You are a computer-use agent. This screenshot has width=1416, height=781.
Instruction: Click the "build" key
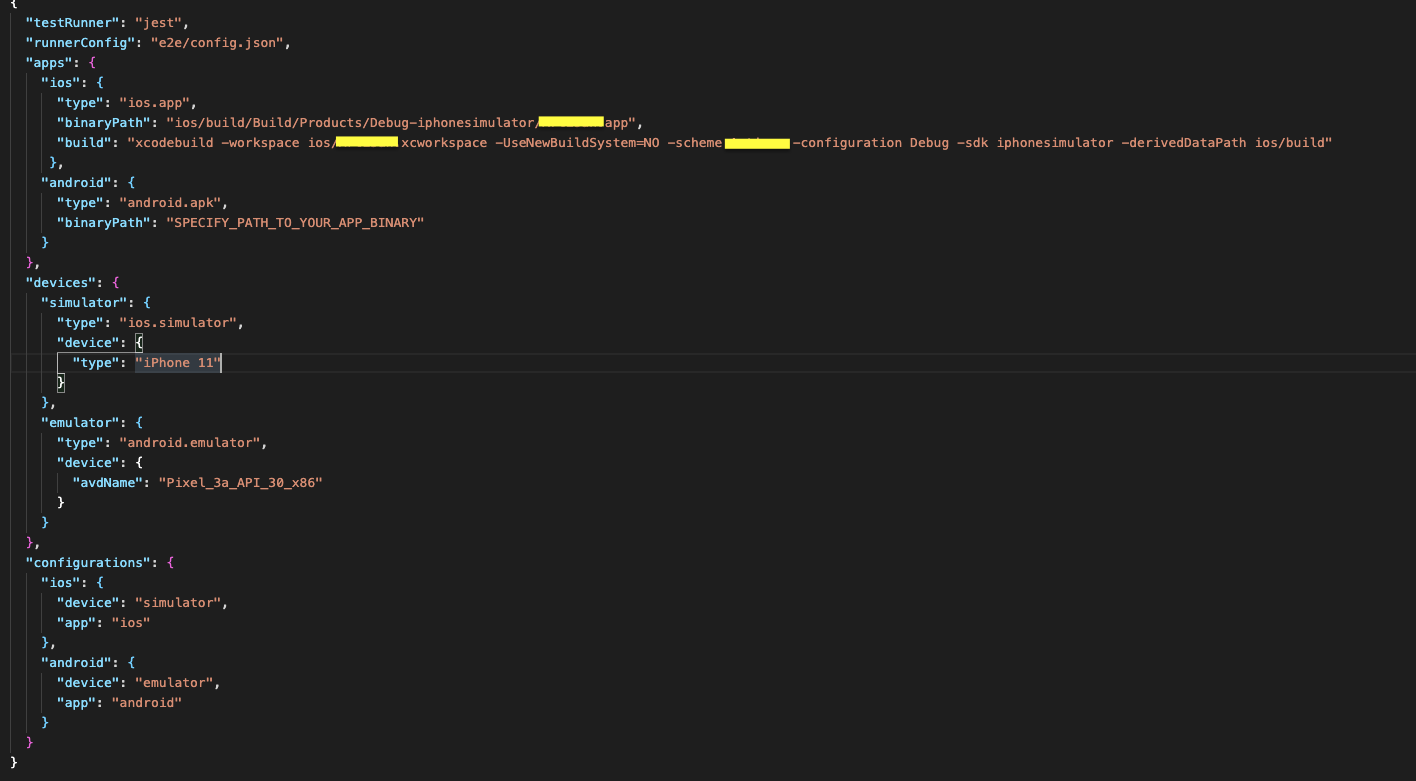(84, 142)
